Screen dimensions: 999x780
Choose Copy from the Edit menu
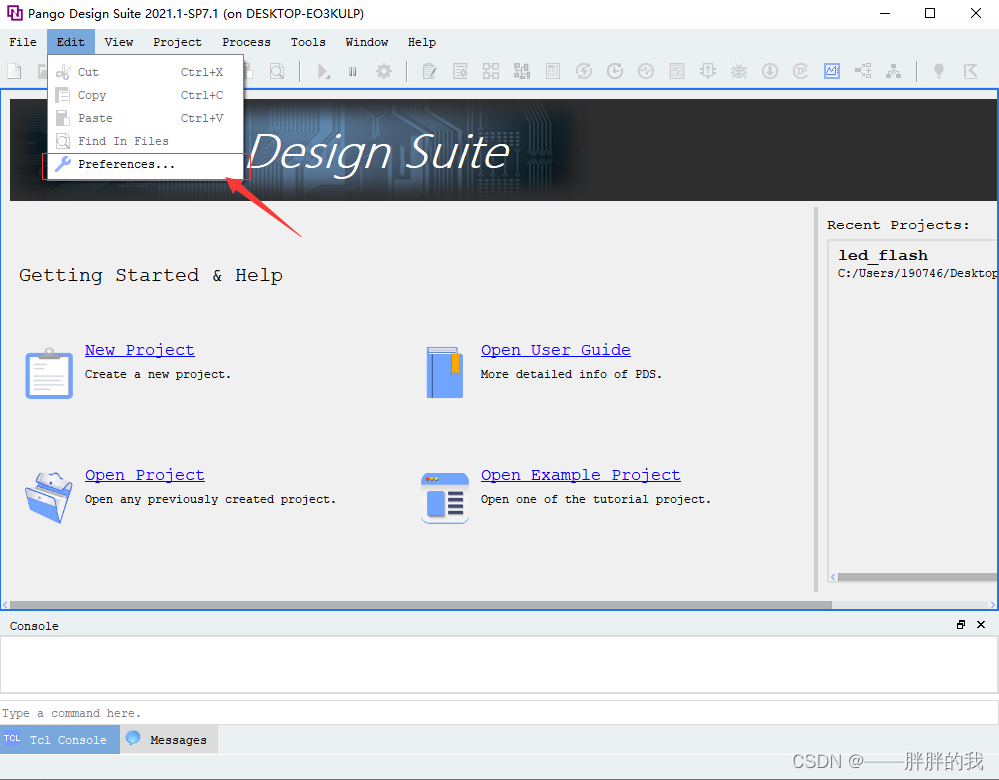pos(145,95)
